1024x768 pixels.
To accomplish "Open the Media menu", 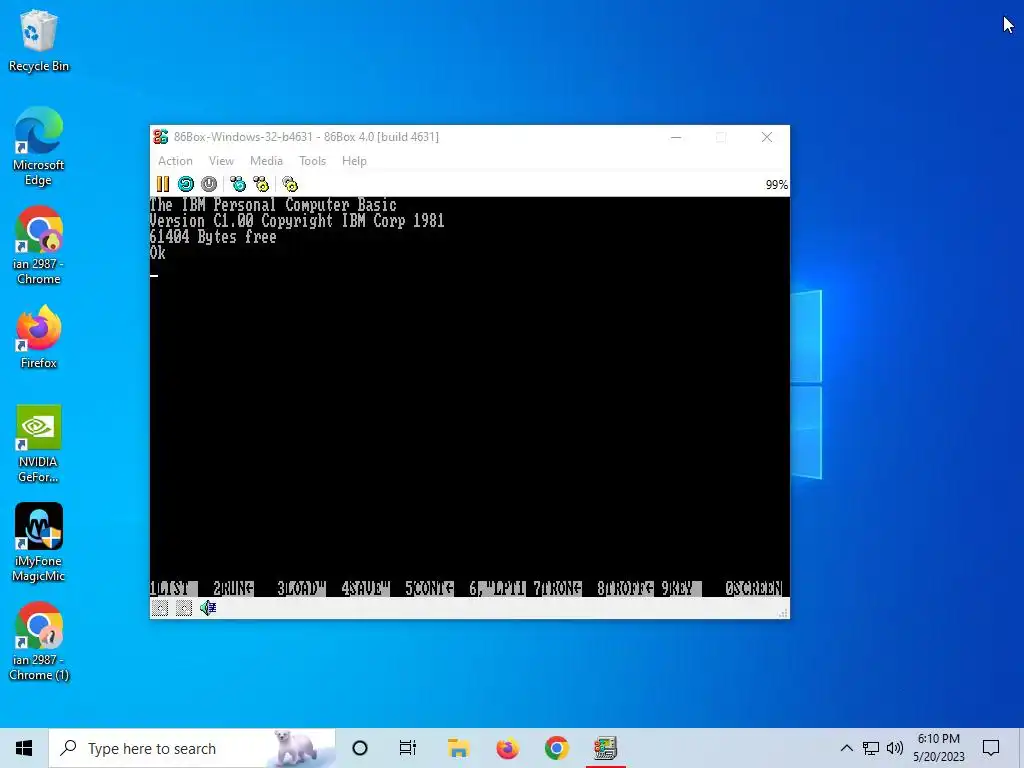I will click(x=266, y=161).
